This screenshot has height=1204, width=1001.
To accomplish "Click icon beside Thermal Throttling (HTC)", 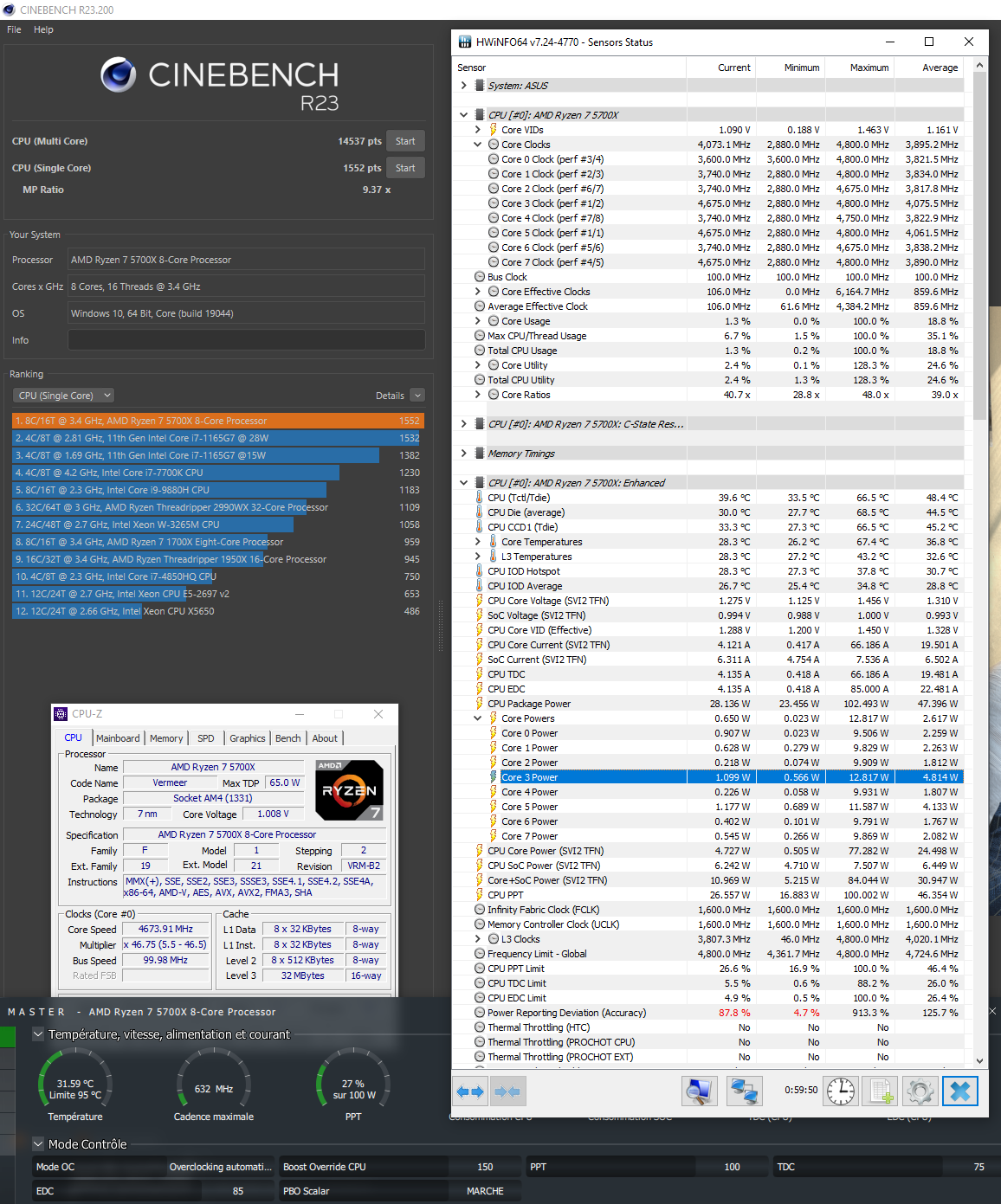I will (480, 1027).
